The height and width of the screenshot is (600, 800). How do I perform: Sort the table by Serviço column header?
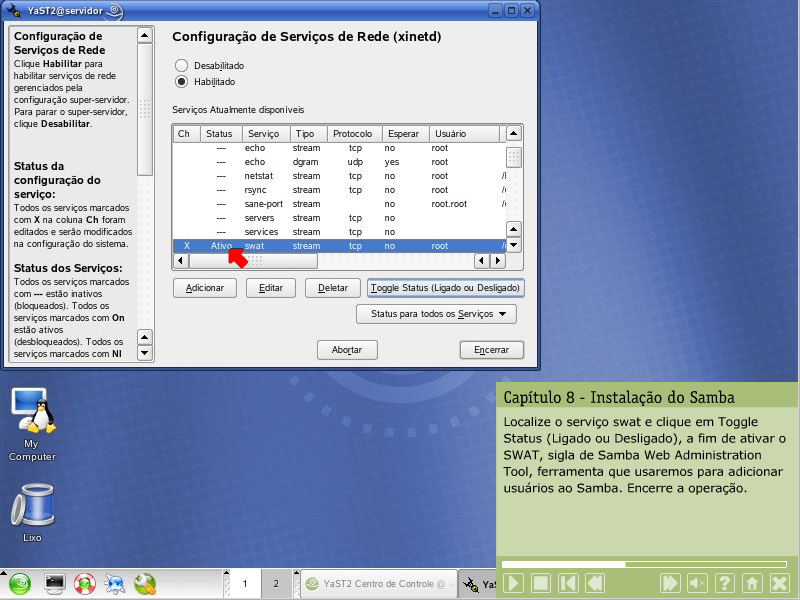(x=264, y=133)
